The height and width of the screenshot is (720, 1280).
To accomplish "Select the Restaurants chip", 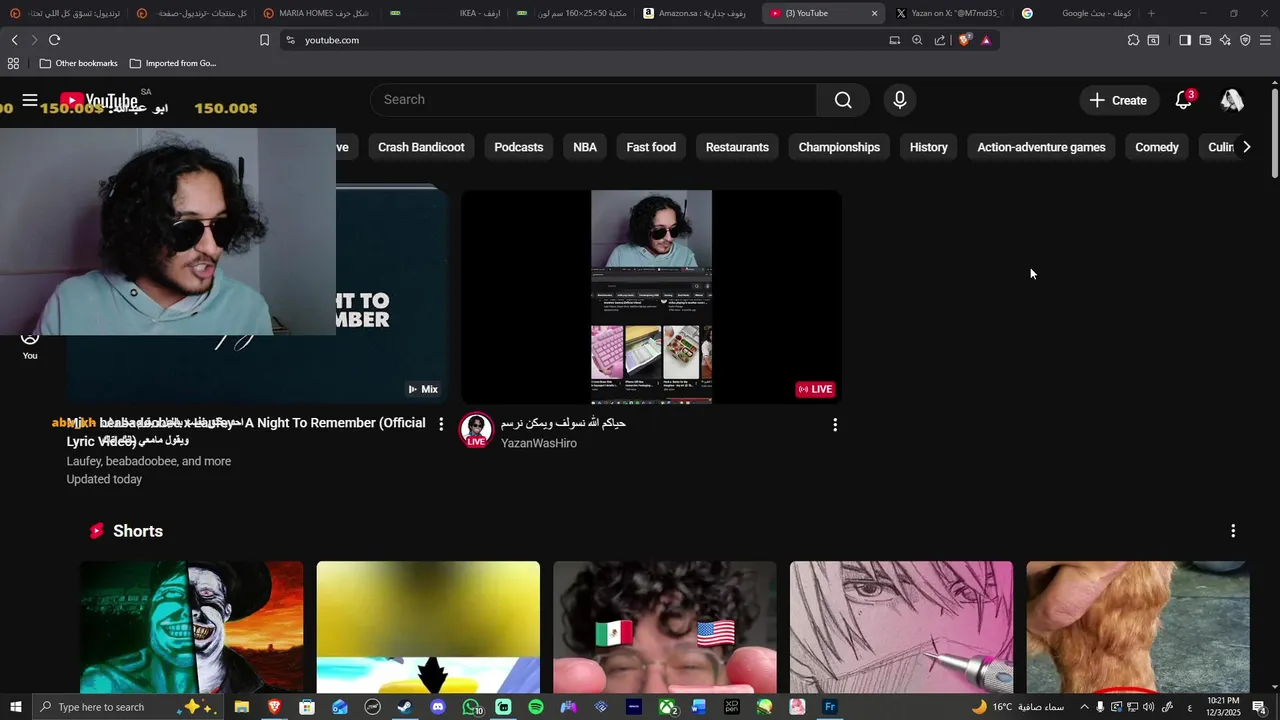I will (x=737, y=147).
